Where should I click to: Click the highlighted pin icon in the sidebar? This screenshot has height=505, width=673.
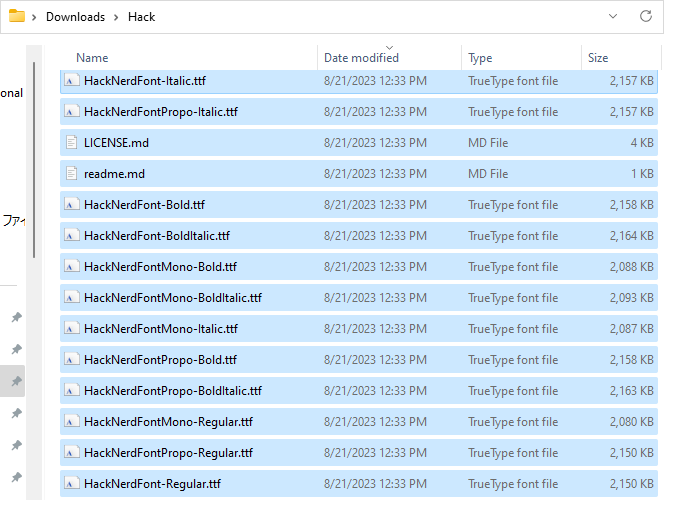[16, 381]
